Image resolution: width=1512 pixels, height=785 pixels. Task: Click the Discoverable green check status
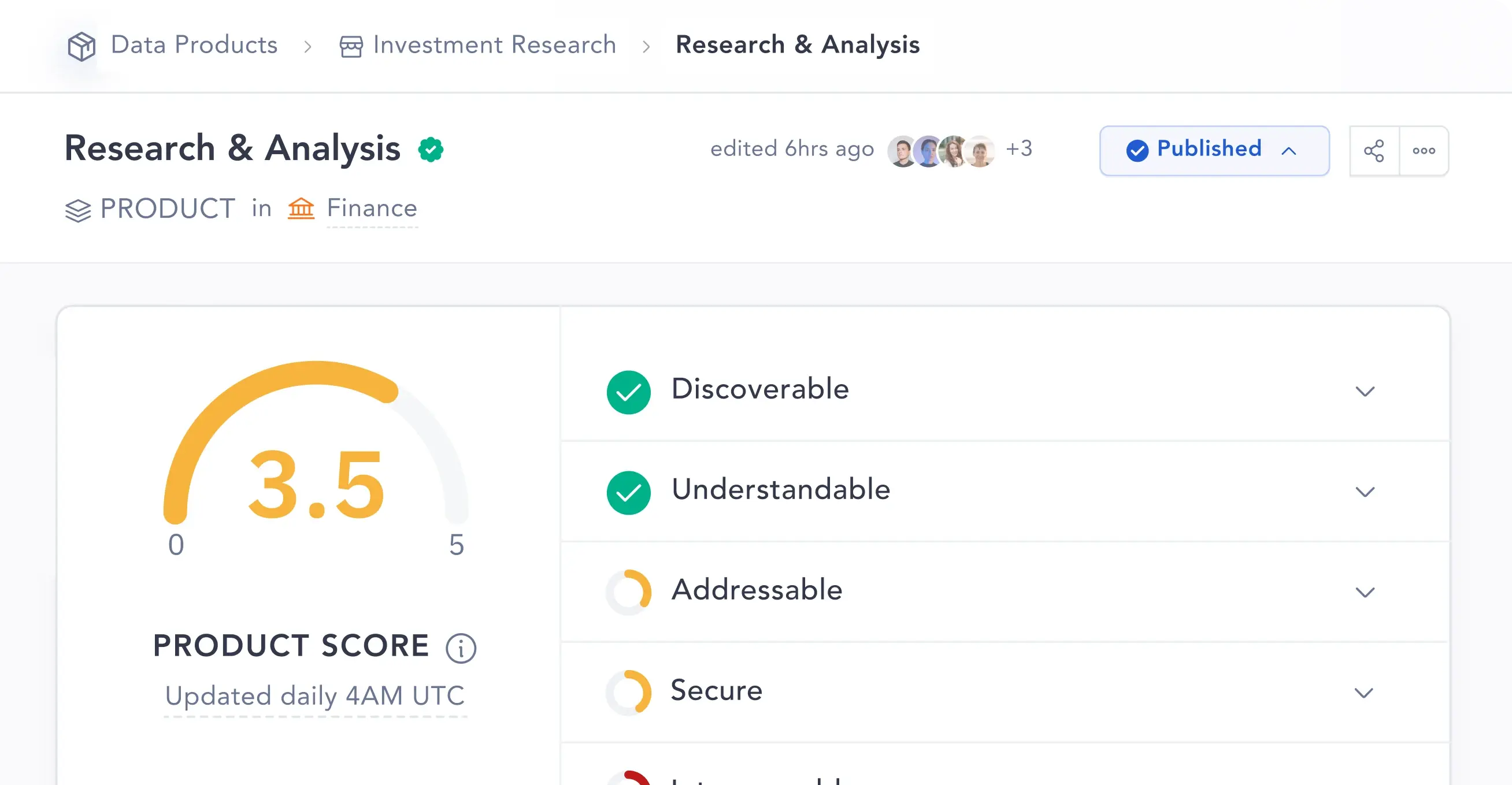[x=629, y=392]
